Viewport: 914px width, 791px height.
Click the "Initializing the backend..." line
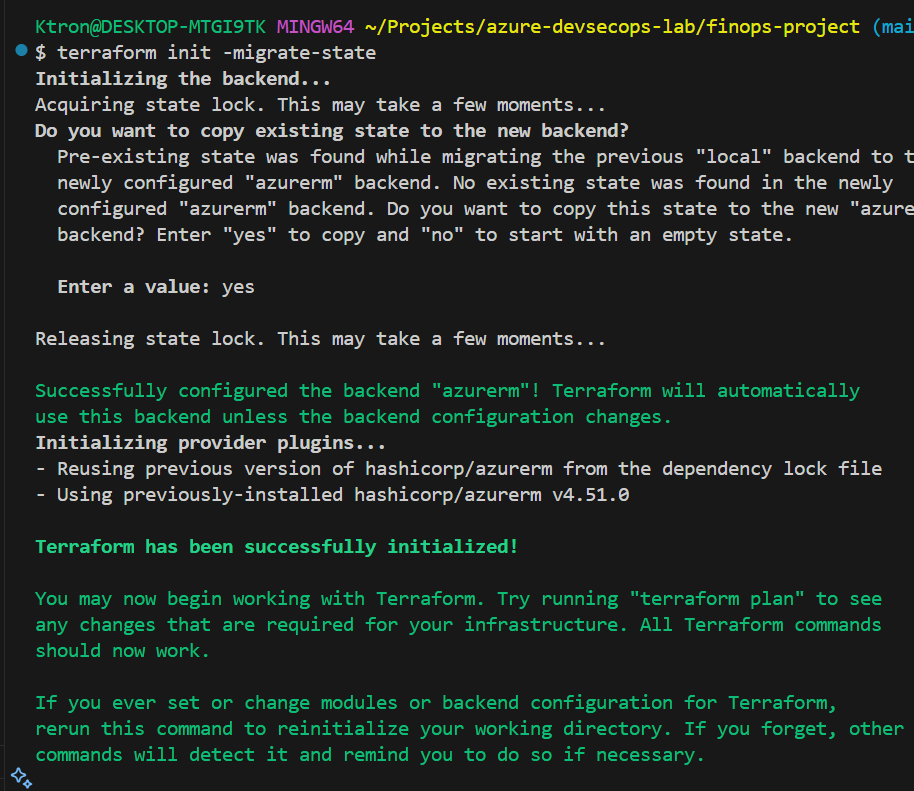coord(183,78)
